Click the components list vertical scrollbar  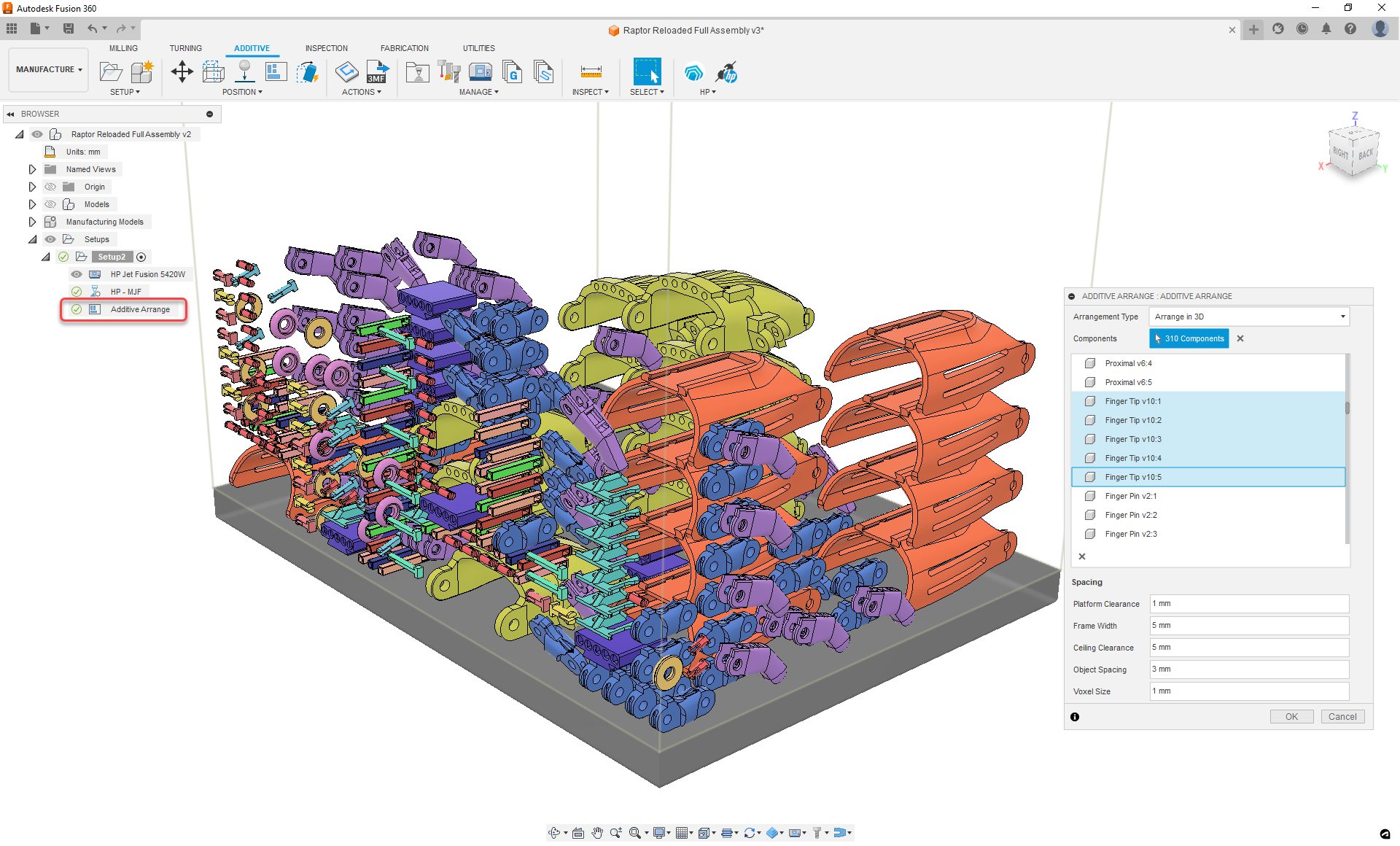click(x=1347, y=408)
